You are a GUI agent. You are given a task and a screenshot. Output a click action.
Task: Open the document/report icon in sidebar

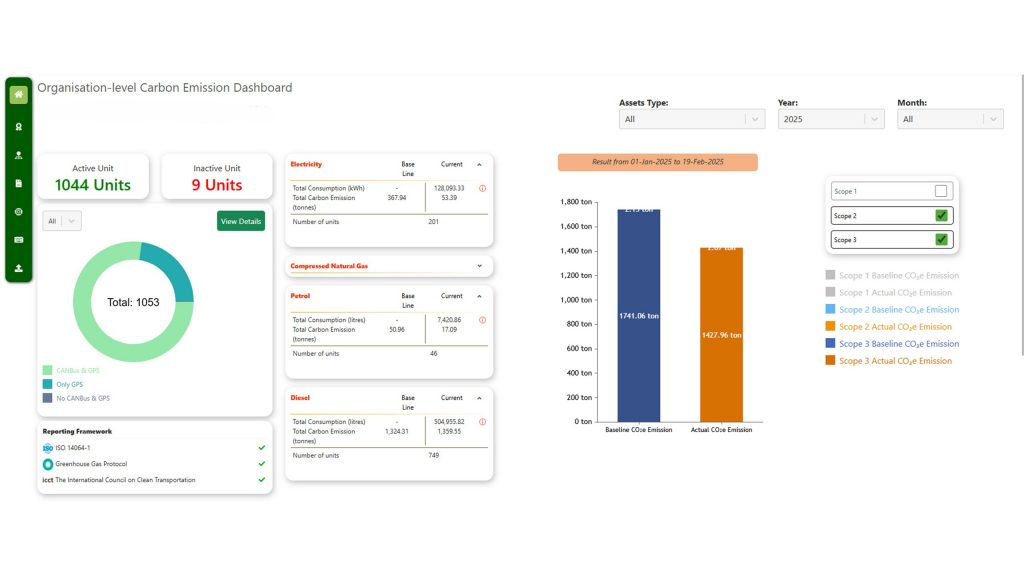tap(18, 183)
